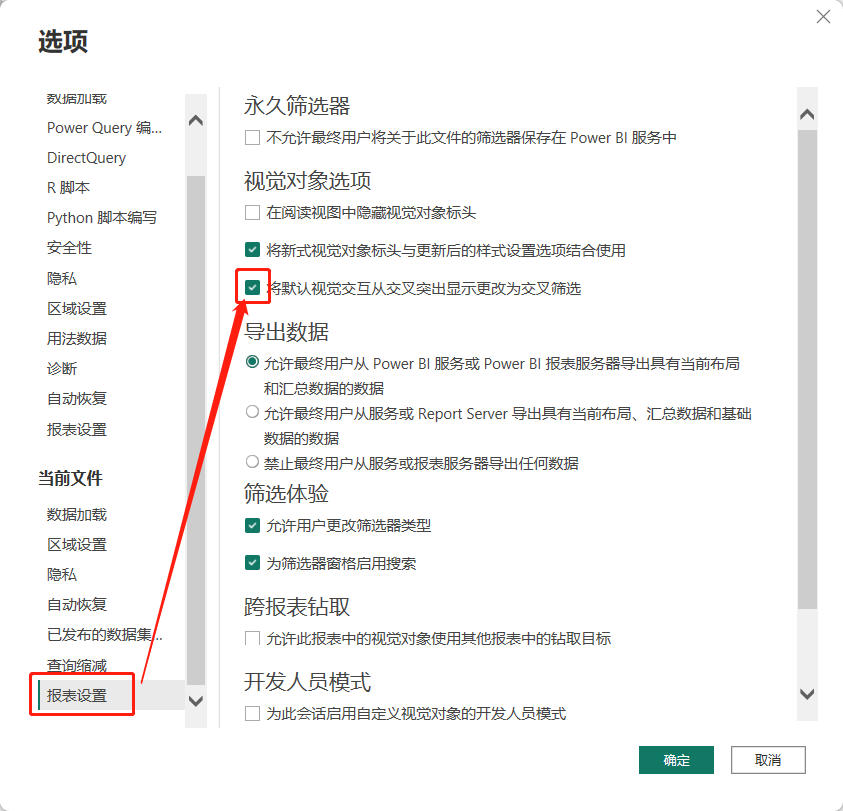
Task: Open 当前文件 隐私 settings
Action: click(x=62, y=574)
